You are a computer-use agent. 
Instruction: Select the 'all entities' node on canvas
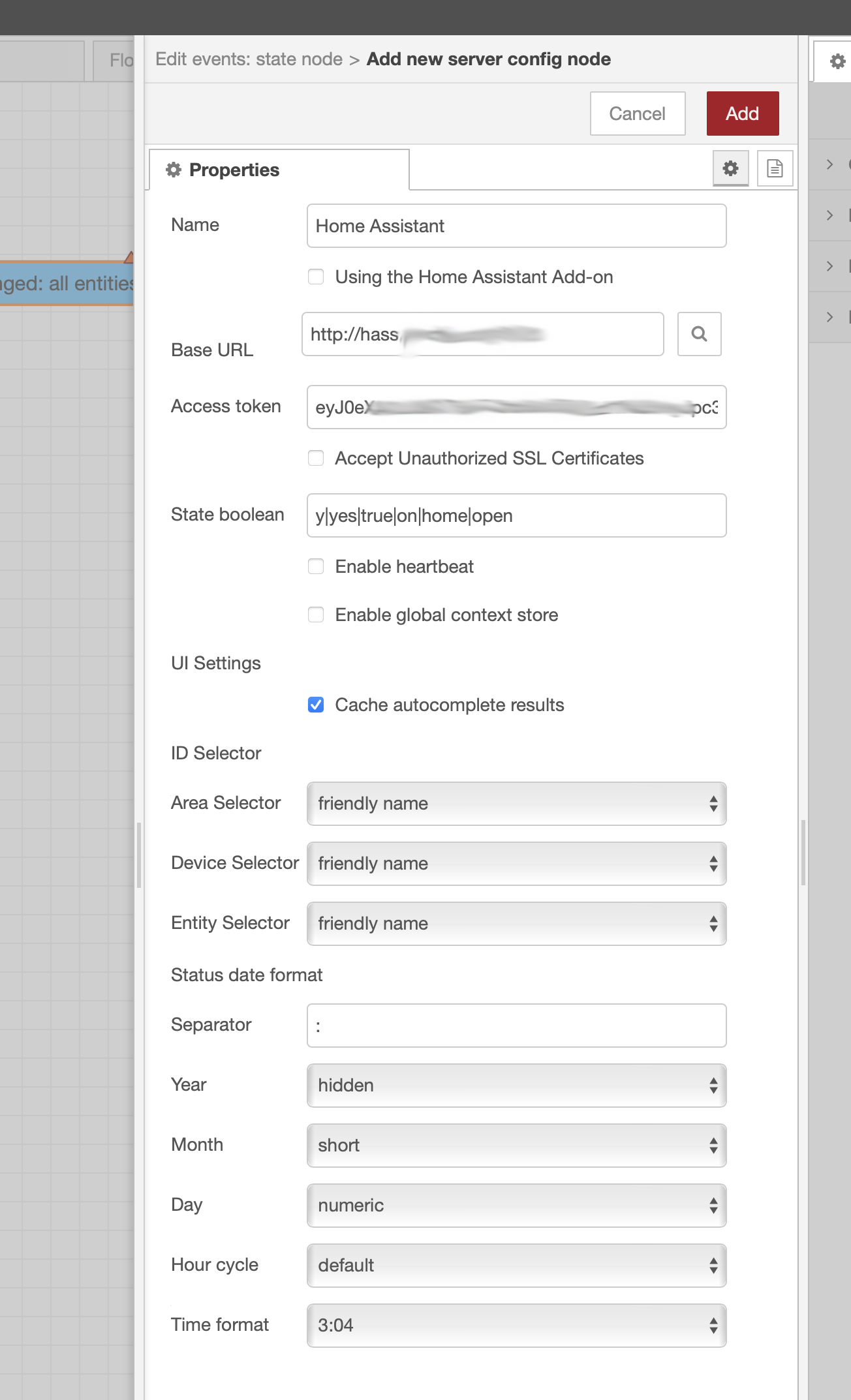tap(67, 283)
